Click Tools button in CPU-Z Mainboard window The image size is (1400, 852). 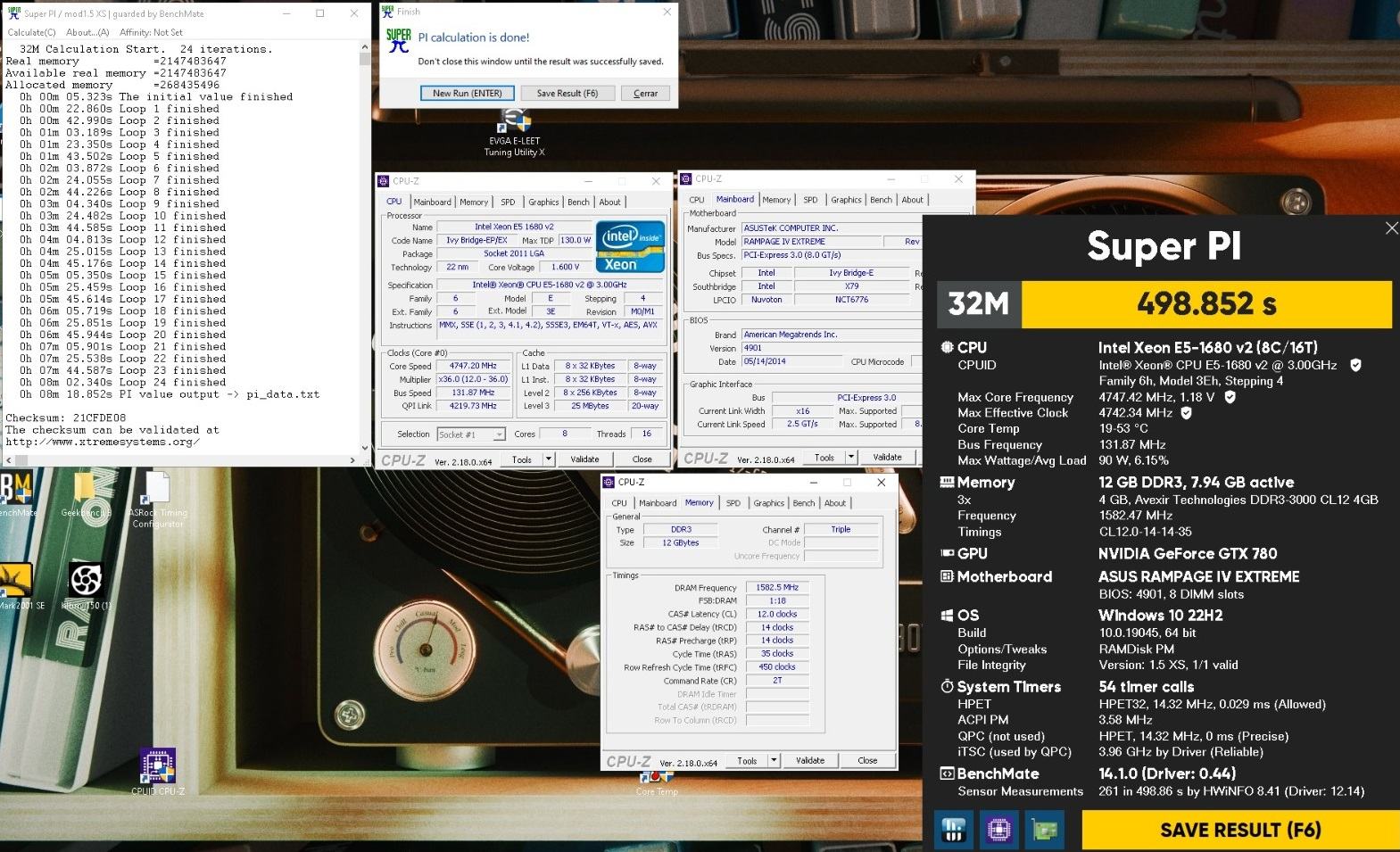coord(824,457)
